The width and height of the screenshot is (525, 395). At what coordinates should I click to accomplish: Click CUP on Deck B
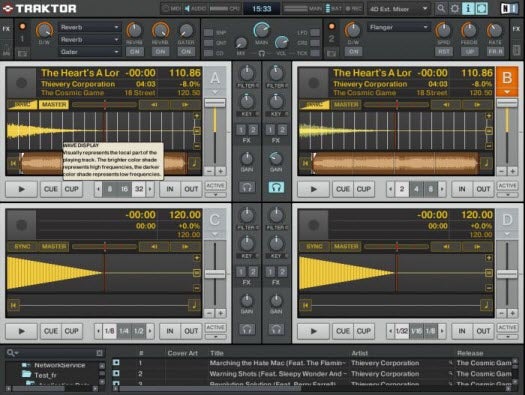(x=364, y=189)
